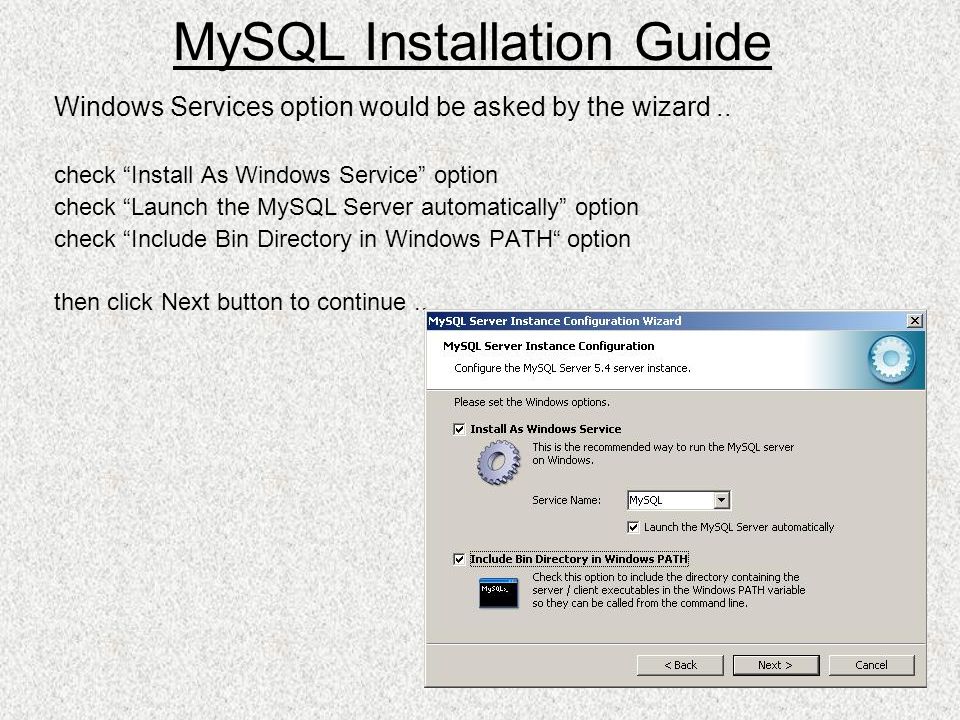
Task: Go back with the < Back button
Action: pos(680,665)
